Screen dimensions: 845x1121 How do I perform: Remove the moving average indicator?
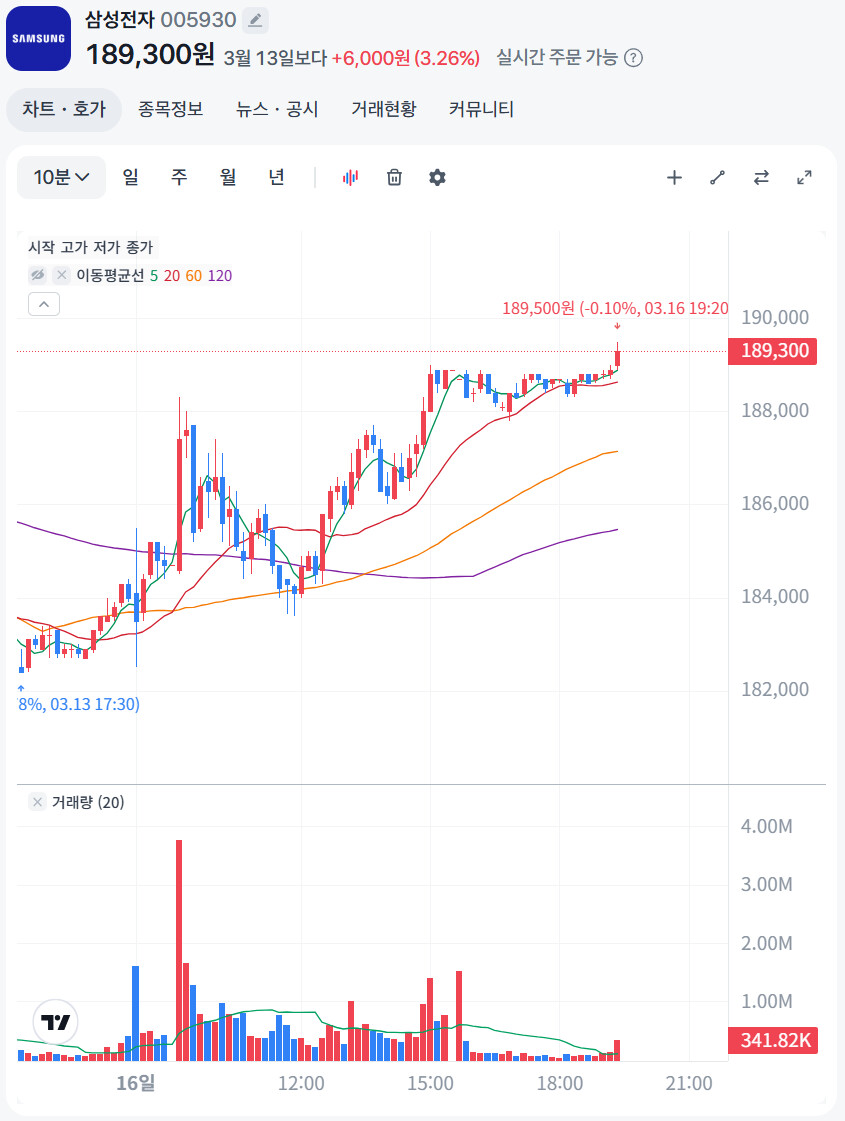[x=62, y=275]
